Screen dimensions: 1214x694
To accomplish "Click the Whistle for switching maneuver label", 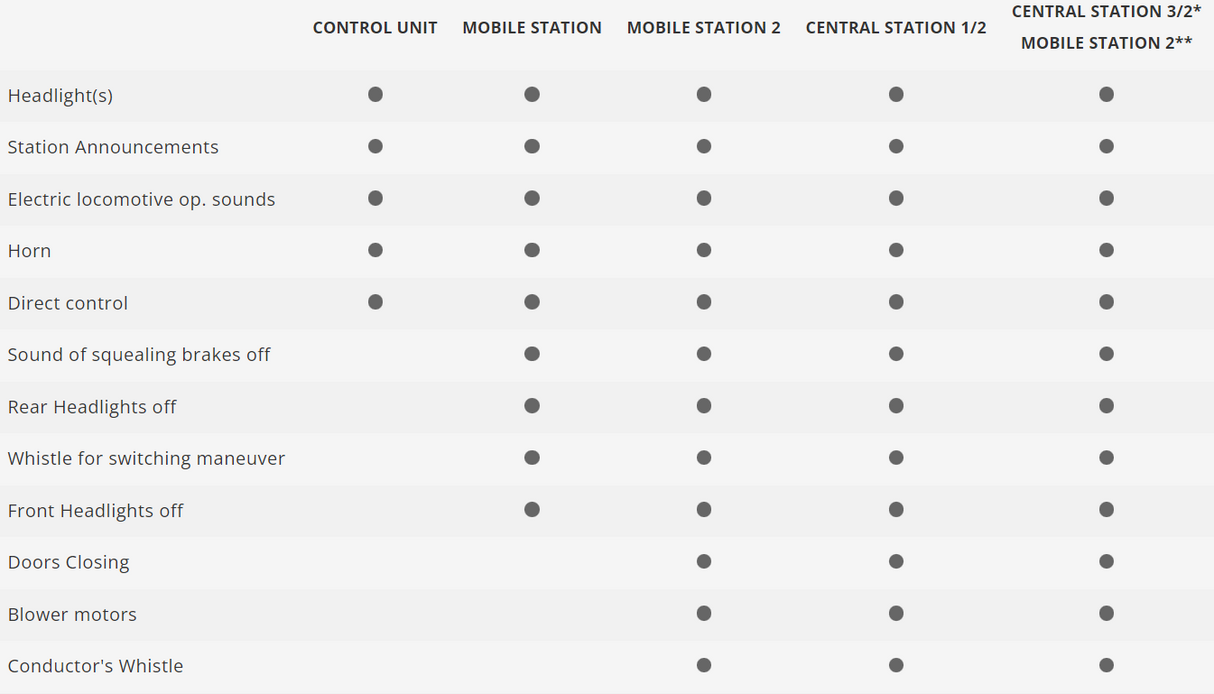I will coord(146,459).
